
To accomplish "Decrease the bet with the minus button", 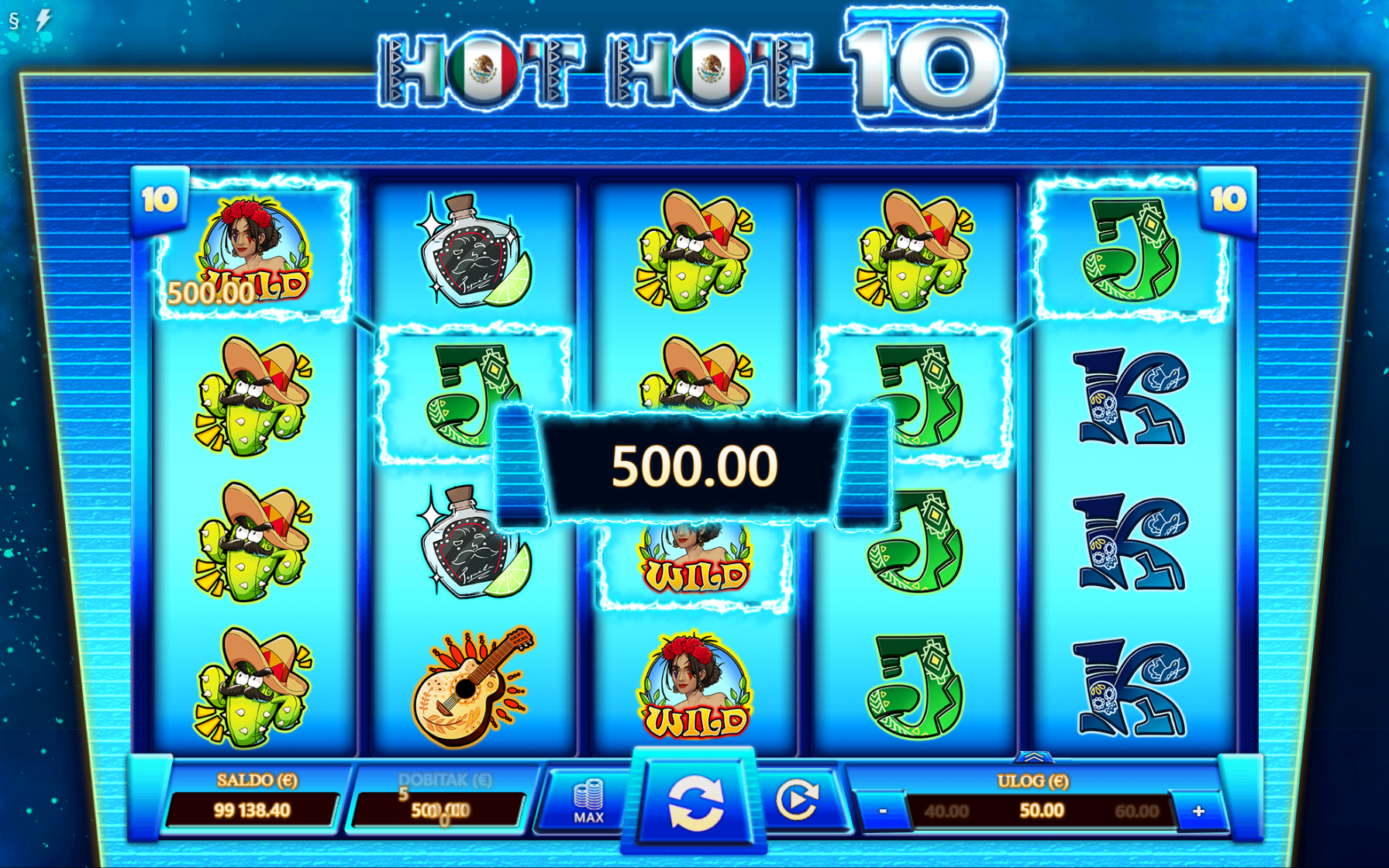I will click(x=882, y=811).
